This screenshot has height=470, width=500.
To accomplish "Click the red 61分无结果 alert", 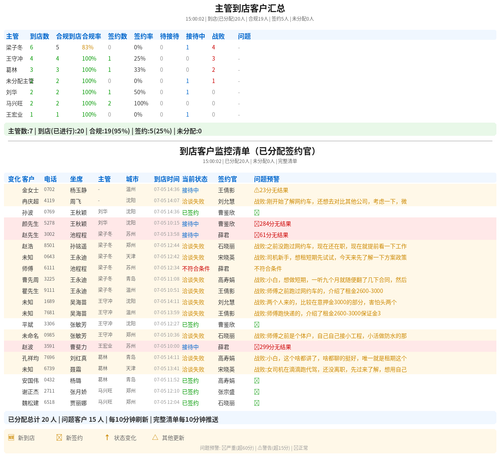I will point(271,235).
